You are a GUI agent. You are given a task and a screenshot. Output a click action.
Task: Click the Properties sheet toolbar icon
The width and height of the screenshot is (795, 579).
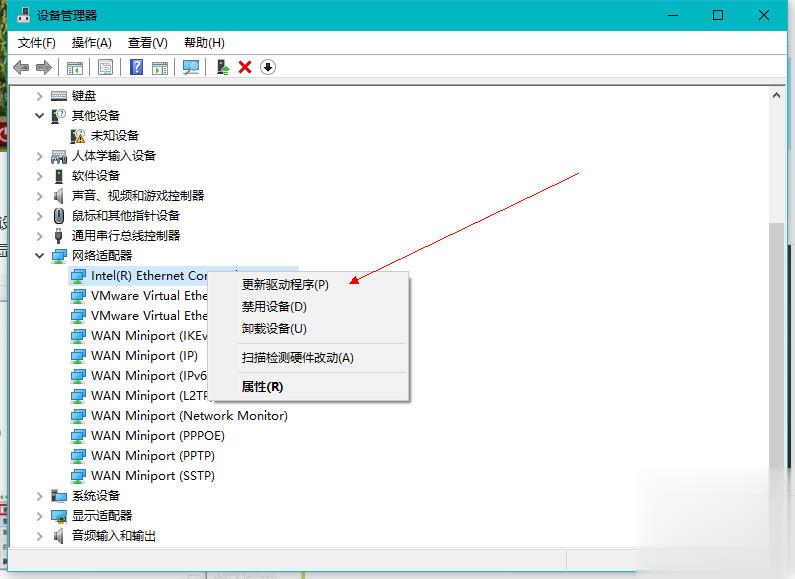105,67
